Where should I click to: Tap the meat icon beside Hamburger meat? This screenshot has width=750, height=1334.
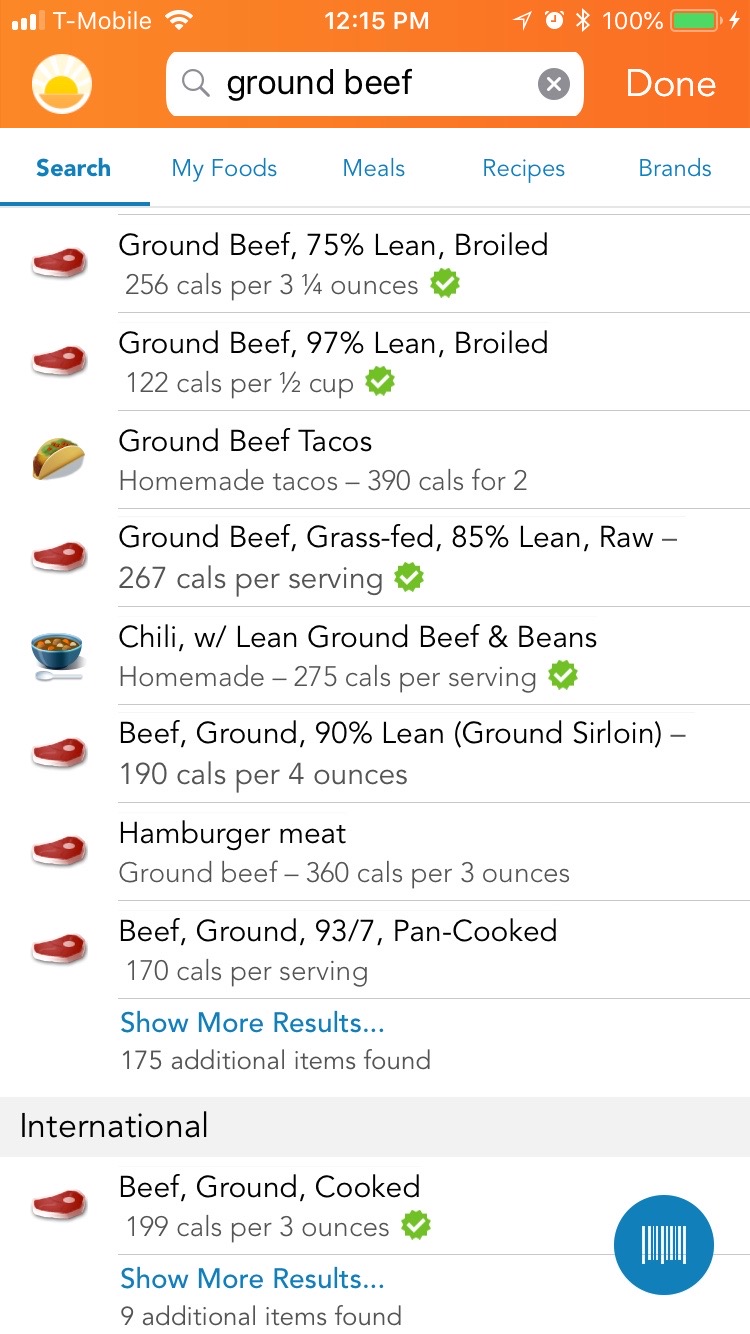(58, 852)
